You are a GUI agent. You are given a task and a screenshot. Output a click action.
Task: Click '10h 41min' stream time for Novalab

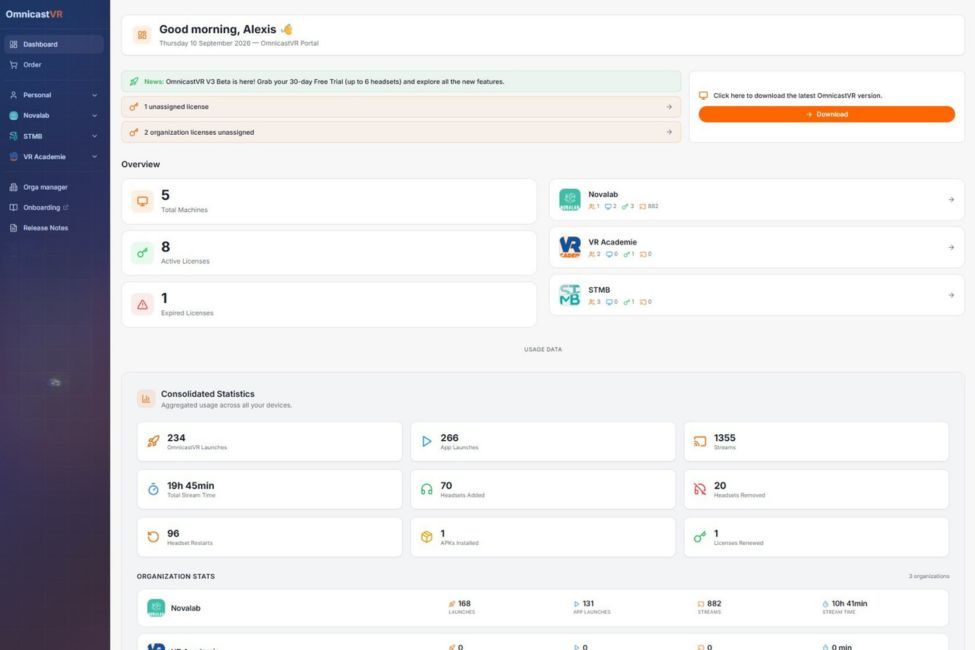(849, 603)
